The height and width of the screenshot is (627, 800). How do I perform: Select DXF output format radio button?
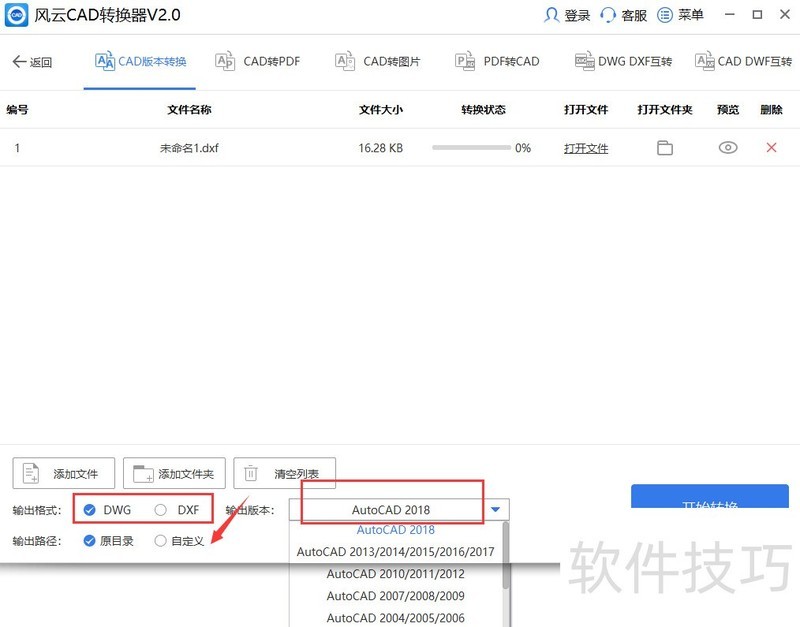coord(161,510)
